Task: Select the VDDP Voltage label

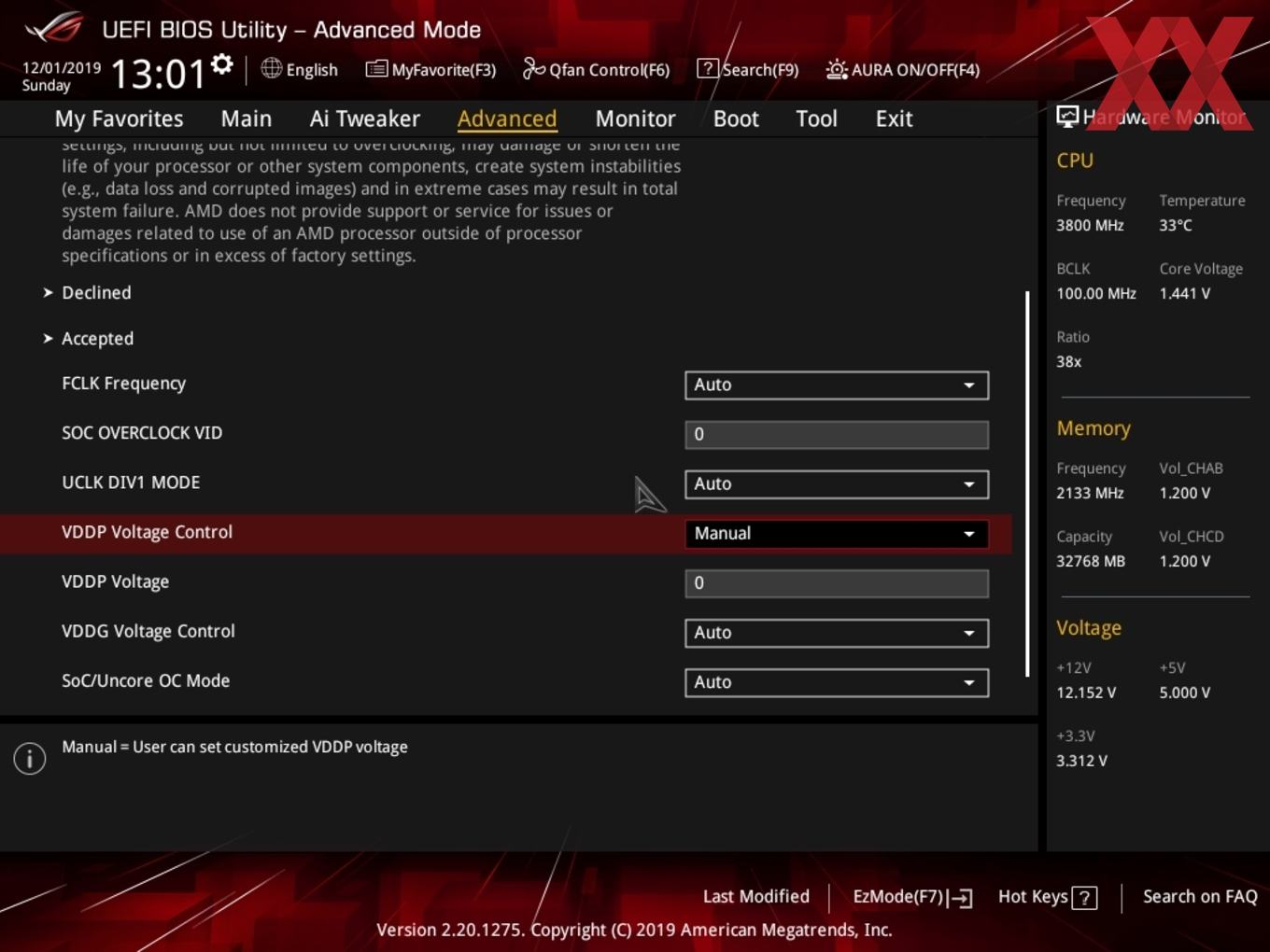Action: pyautogui.click(x=115, y=581)
